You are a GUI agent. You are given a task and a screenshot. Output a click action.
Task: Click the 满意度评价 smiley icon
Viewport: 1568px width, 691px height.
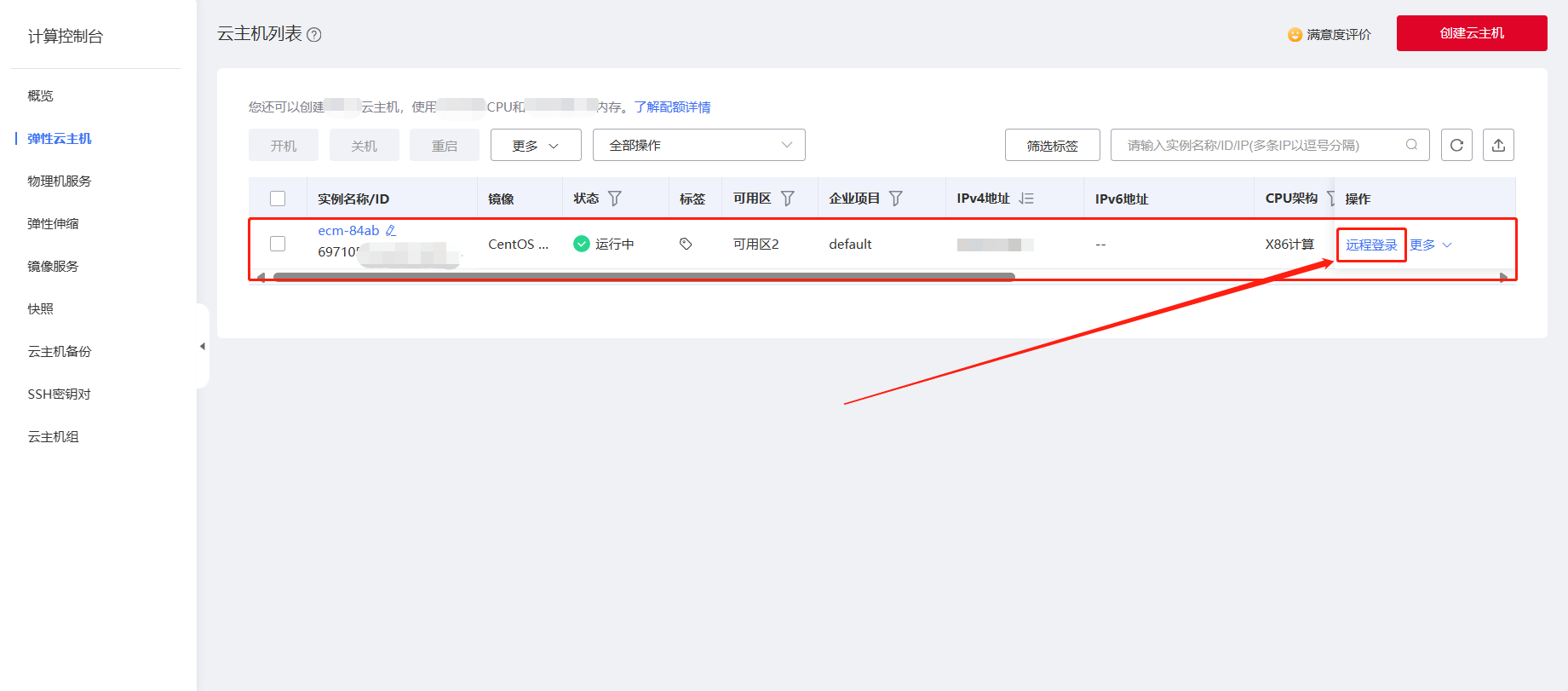(x=1295, y=35)
